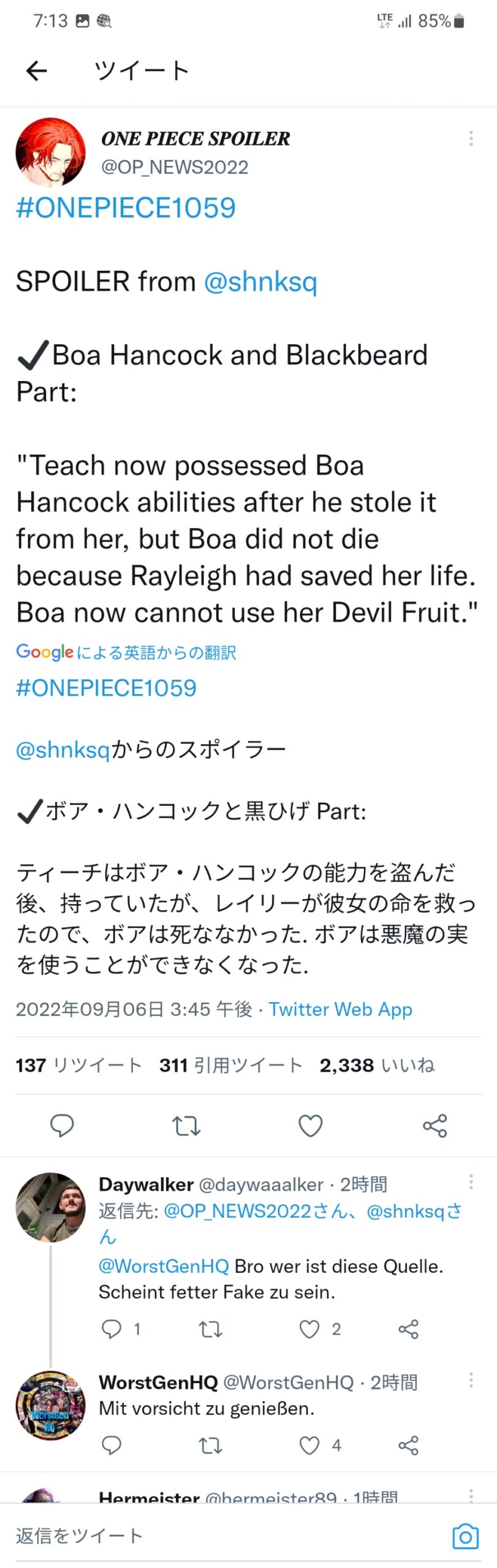Open camera in reply bar
The image size is (497, 1568).
point(465,1536)
